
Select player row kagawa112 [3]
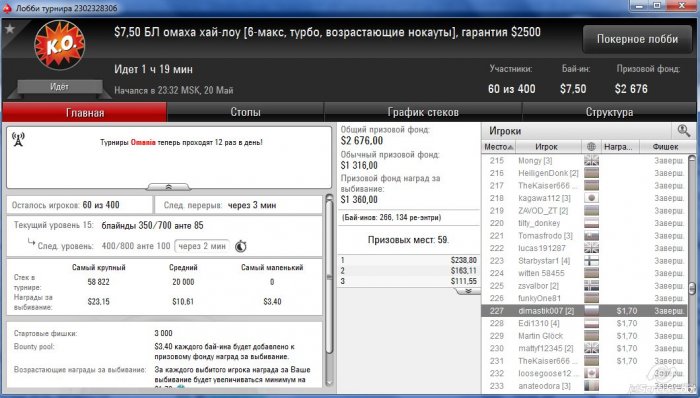coord(584,198)
